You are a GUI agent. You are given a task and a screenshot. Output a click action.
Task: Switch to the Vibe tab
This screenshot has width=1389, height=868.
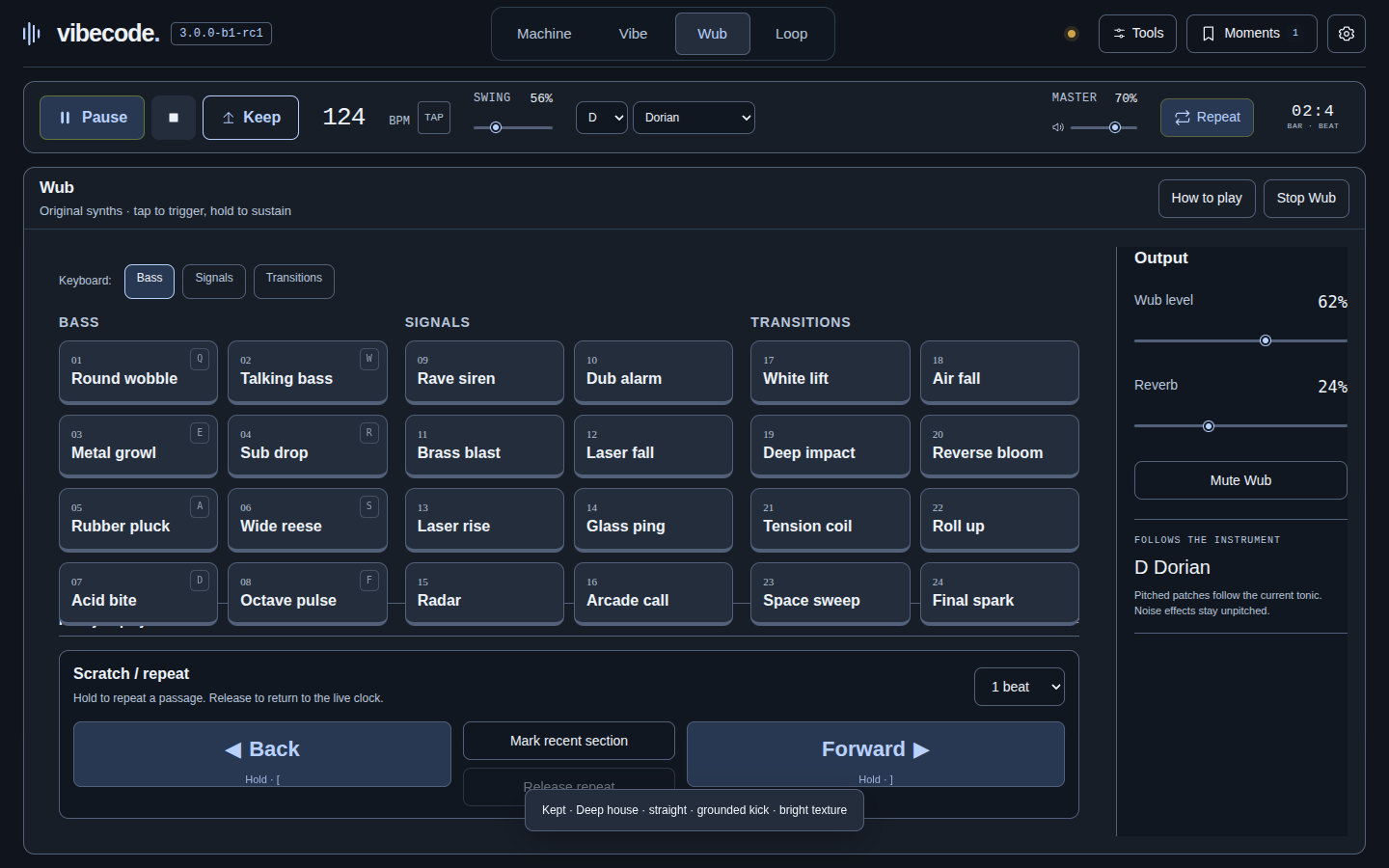633,34
